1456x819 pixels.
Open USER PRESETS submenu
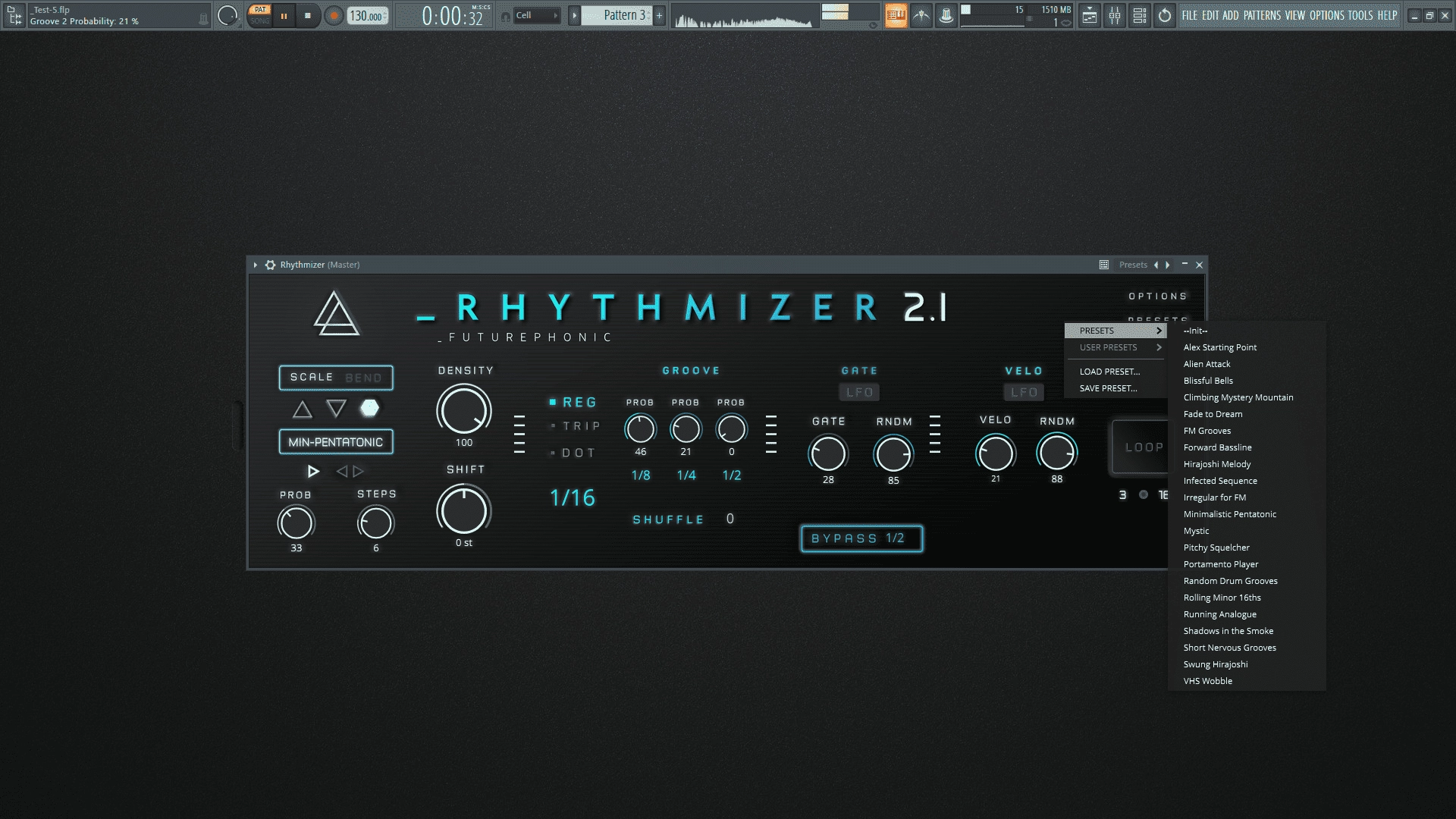tap(1116, 347)
